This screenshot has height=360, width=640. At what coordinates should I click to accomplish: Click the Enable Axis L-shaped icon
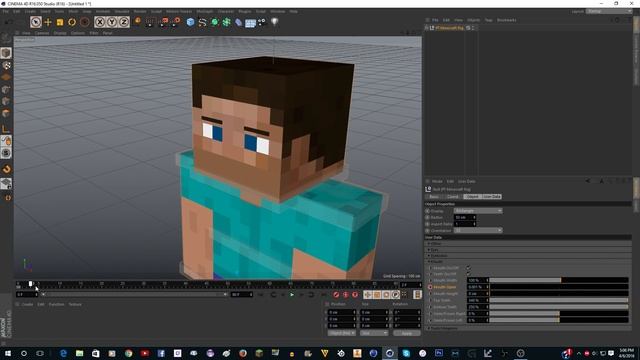point(6,129)
